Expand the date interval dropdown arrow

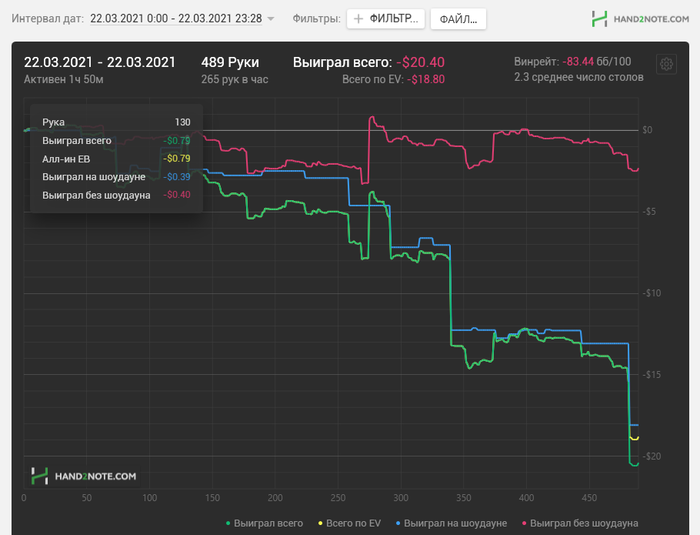271,19
